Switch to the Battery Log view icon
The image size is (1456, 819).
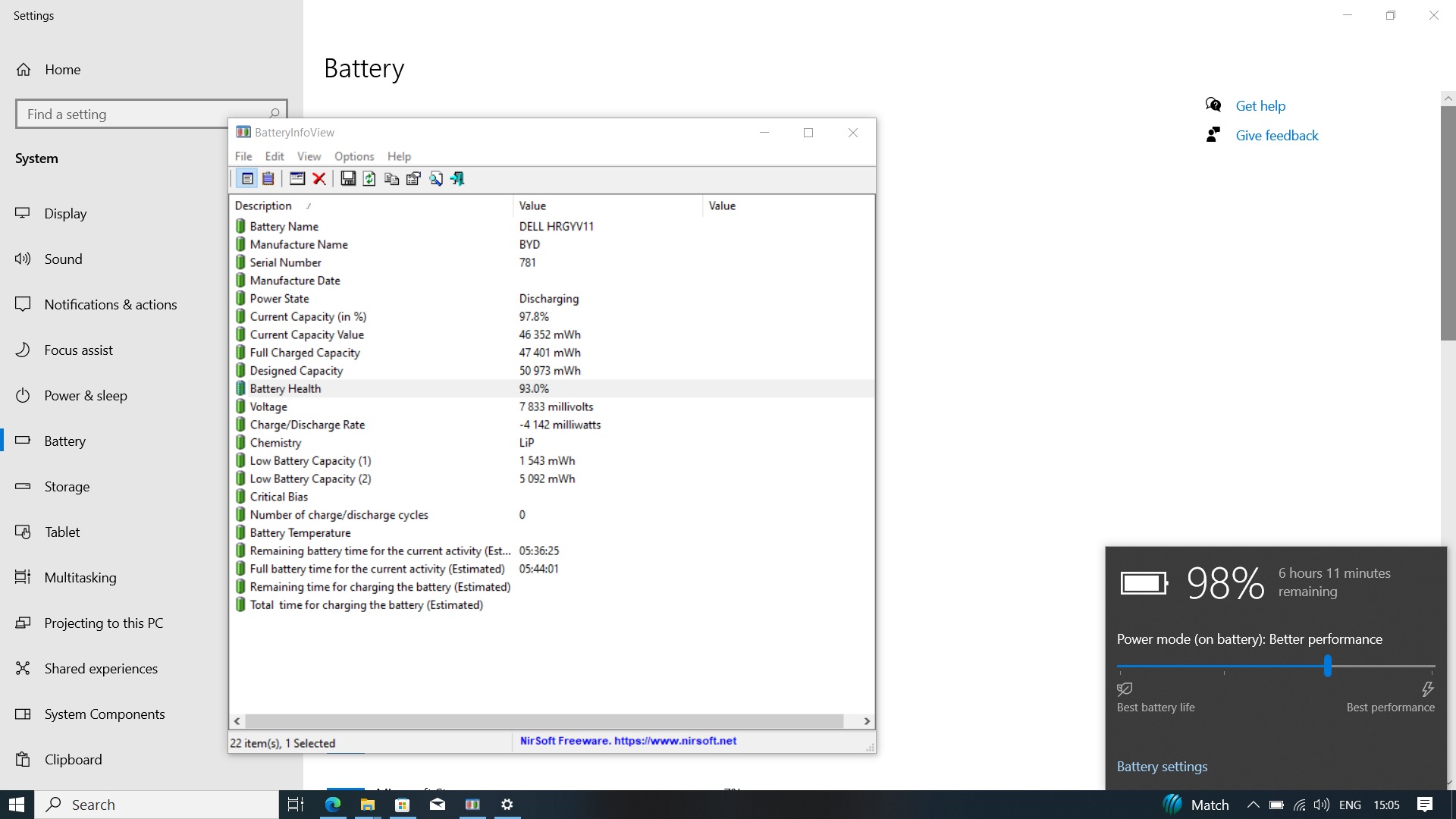[268, 179]
